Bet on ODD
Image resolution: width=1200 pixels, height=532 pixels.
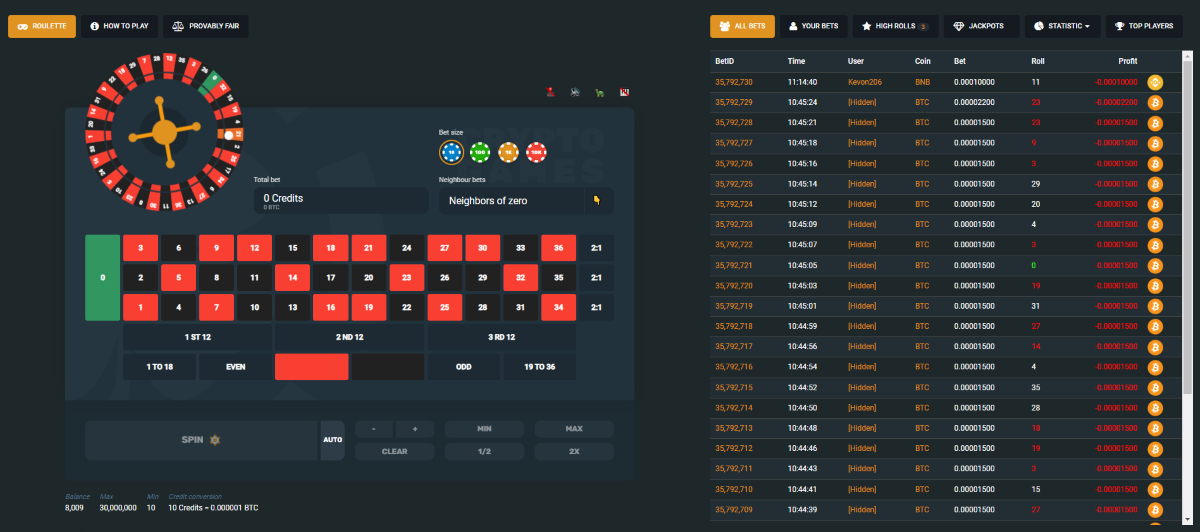(x=464, y=366)
